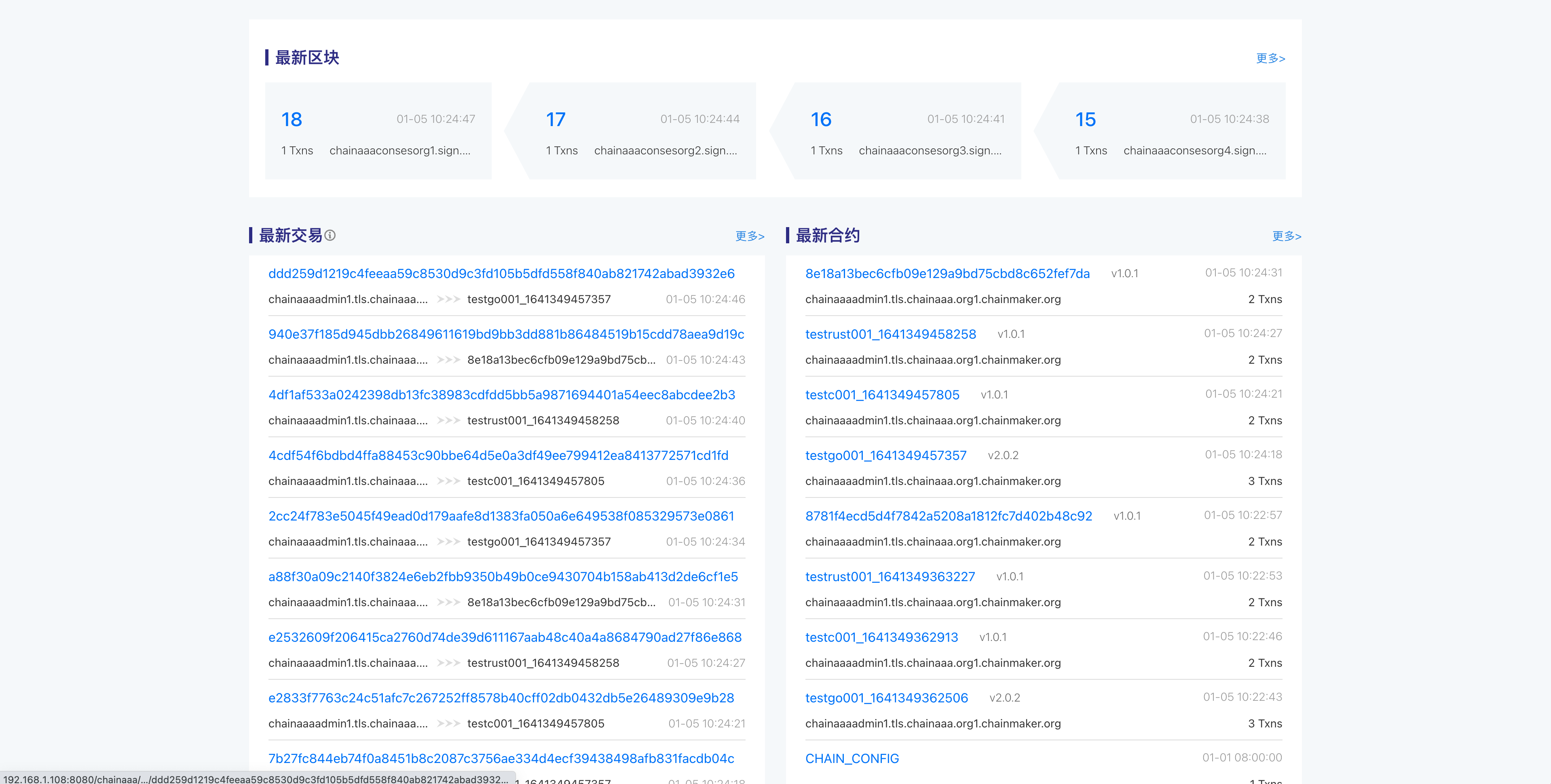
Task: Open block 15 card
Action: click(1160, 131)
